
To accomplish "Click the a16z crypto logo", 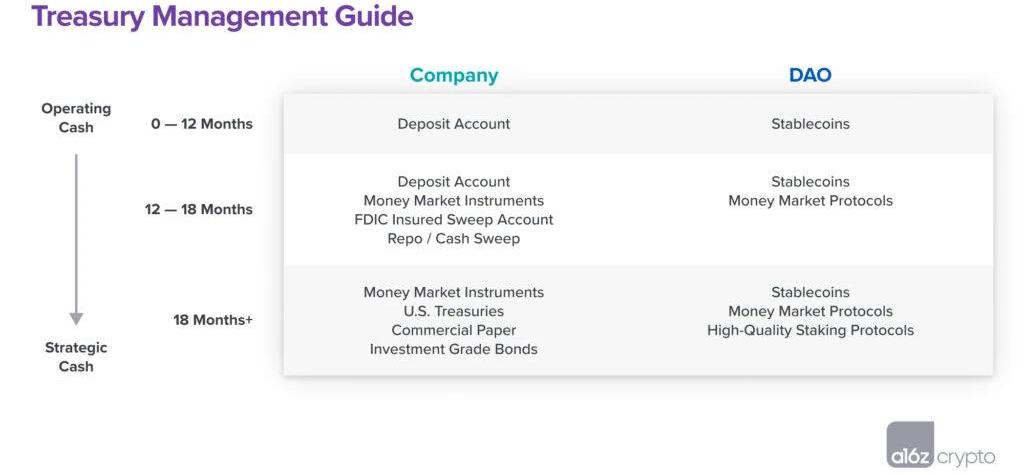I will 940,445.
